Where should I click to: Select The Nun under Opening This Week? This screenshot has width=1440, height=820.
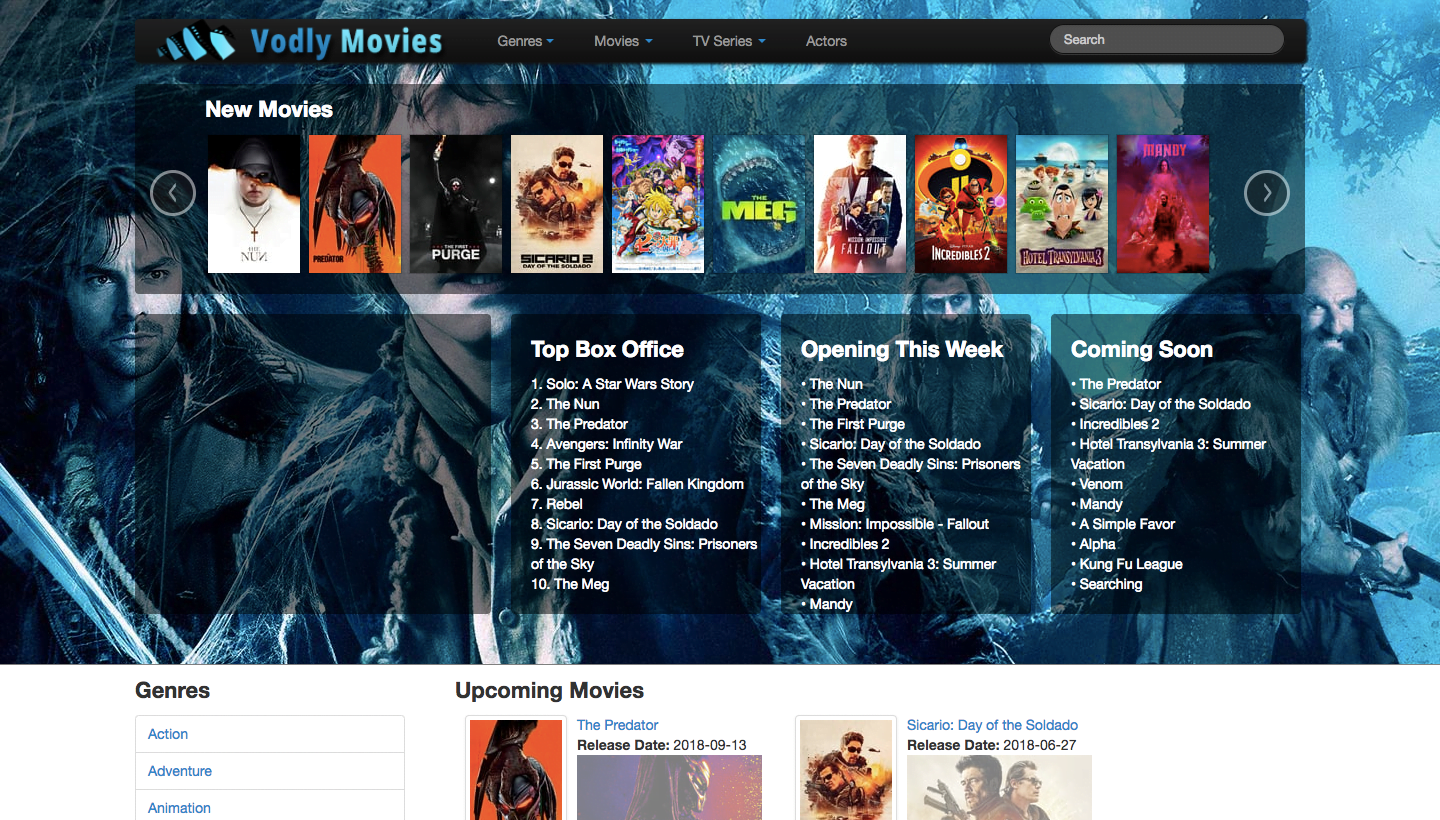click(x=836, y=384)
